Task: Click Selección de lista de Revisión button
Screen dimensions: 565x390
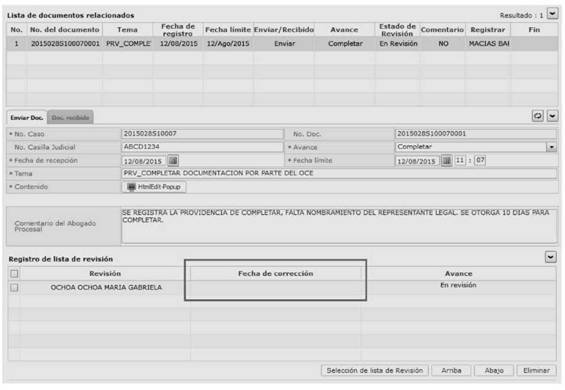Action: point(375,370)
